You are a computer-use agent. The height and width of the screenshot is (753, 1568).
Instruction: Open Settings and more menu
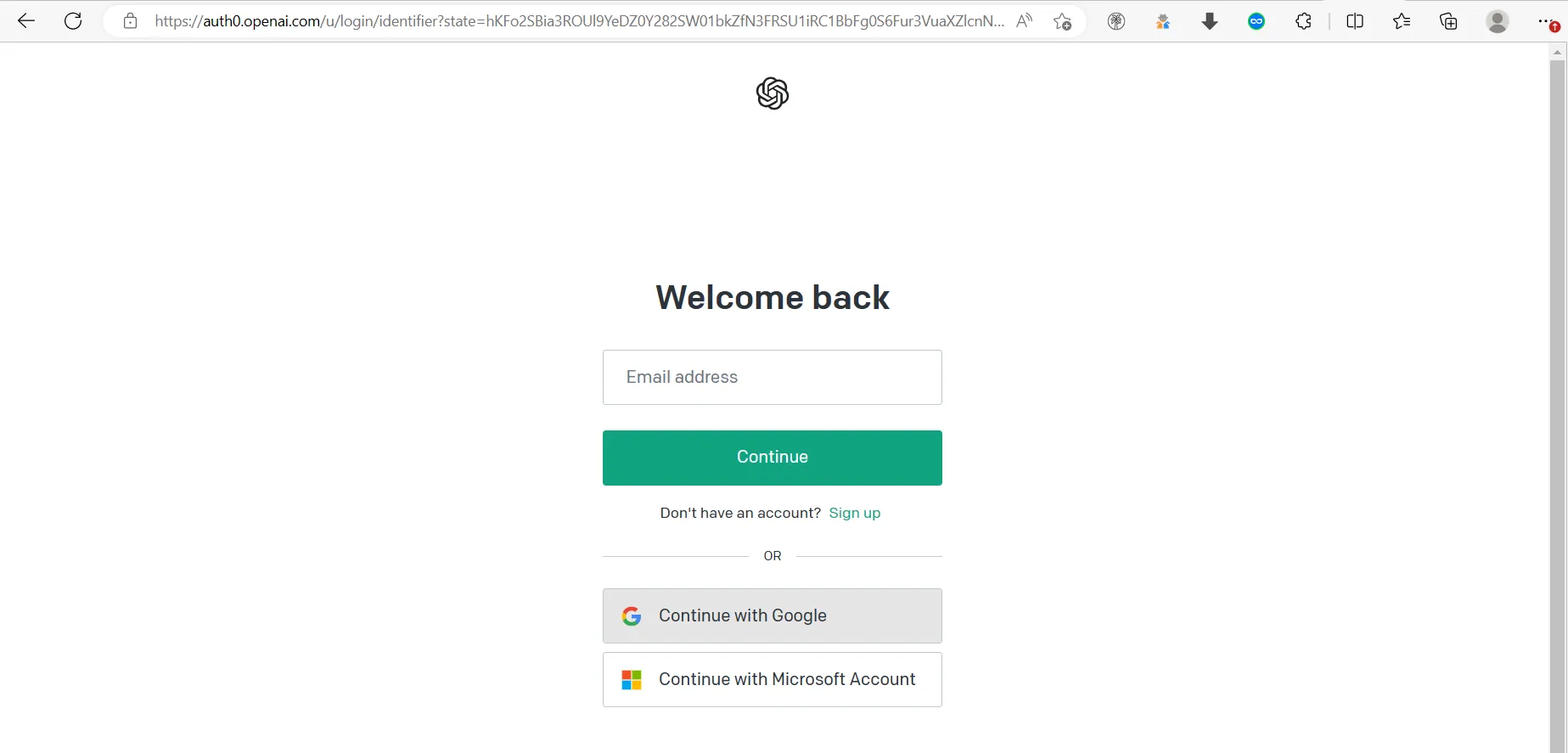pos(1547,21)
